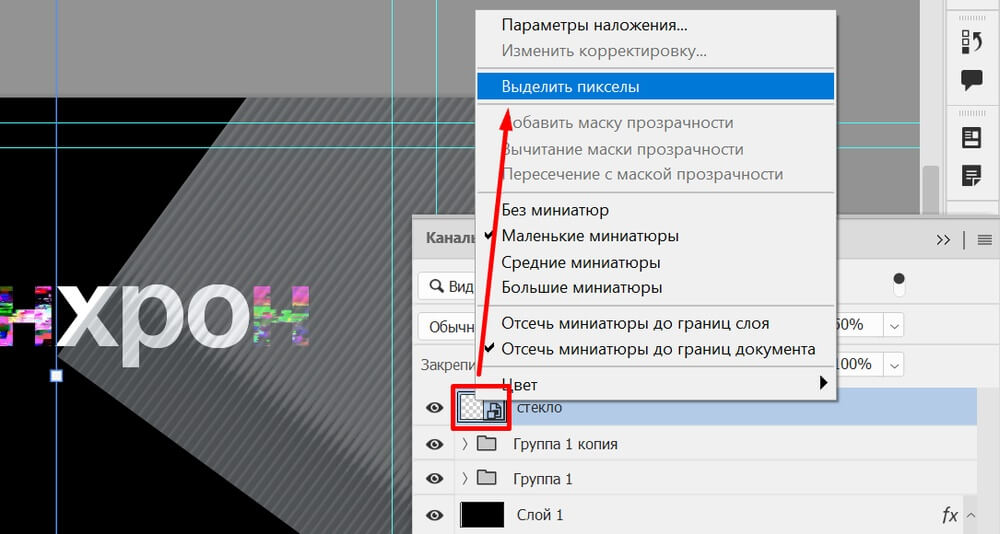Click the transform handle square on canvas
1000x534 pixels.
click(56, 376)
